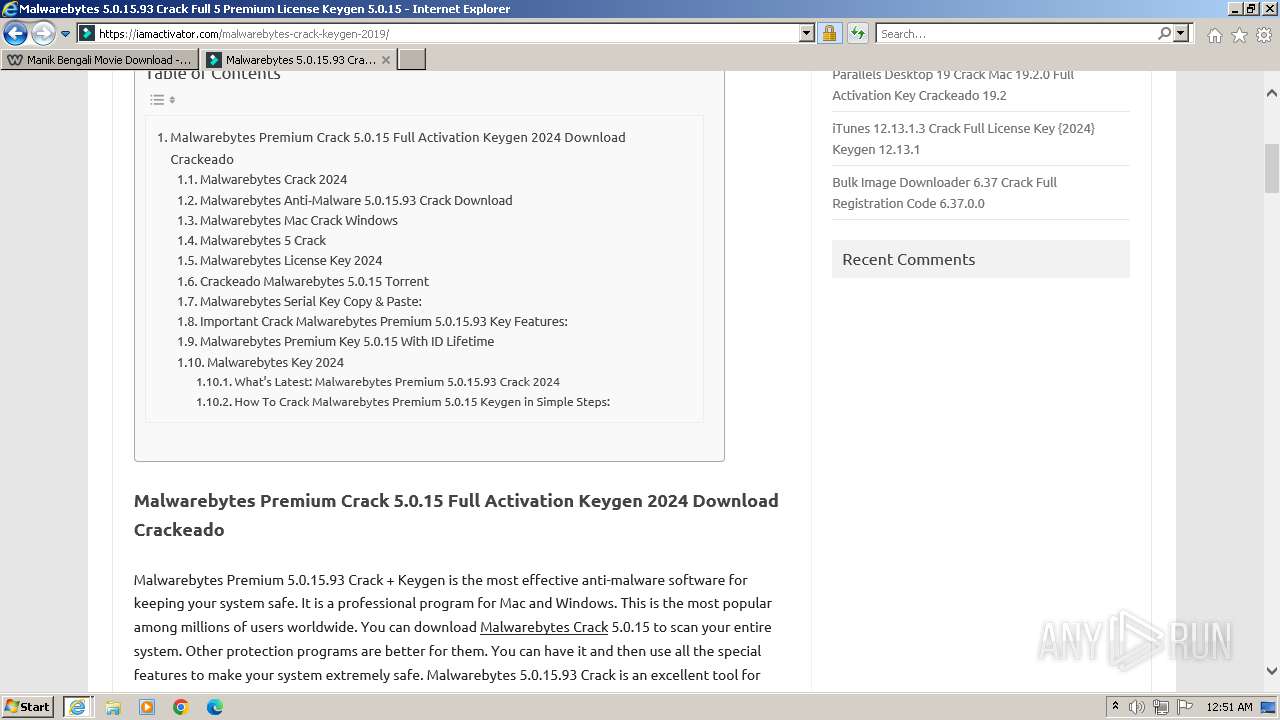1280x720 pixels.
Task: Click the 12:51 AM clock
Action: click(x=1229, y=707)
